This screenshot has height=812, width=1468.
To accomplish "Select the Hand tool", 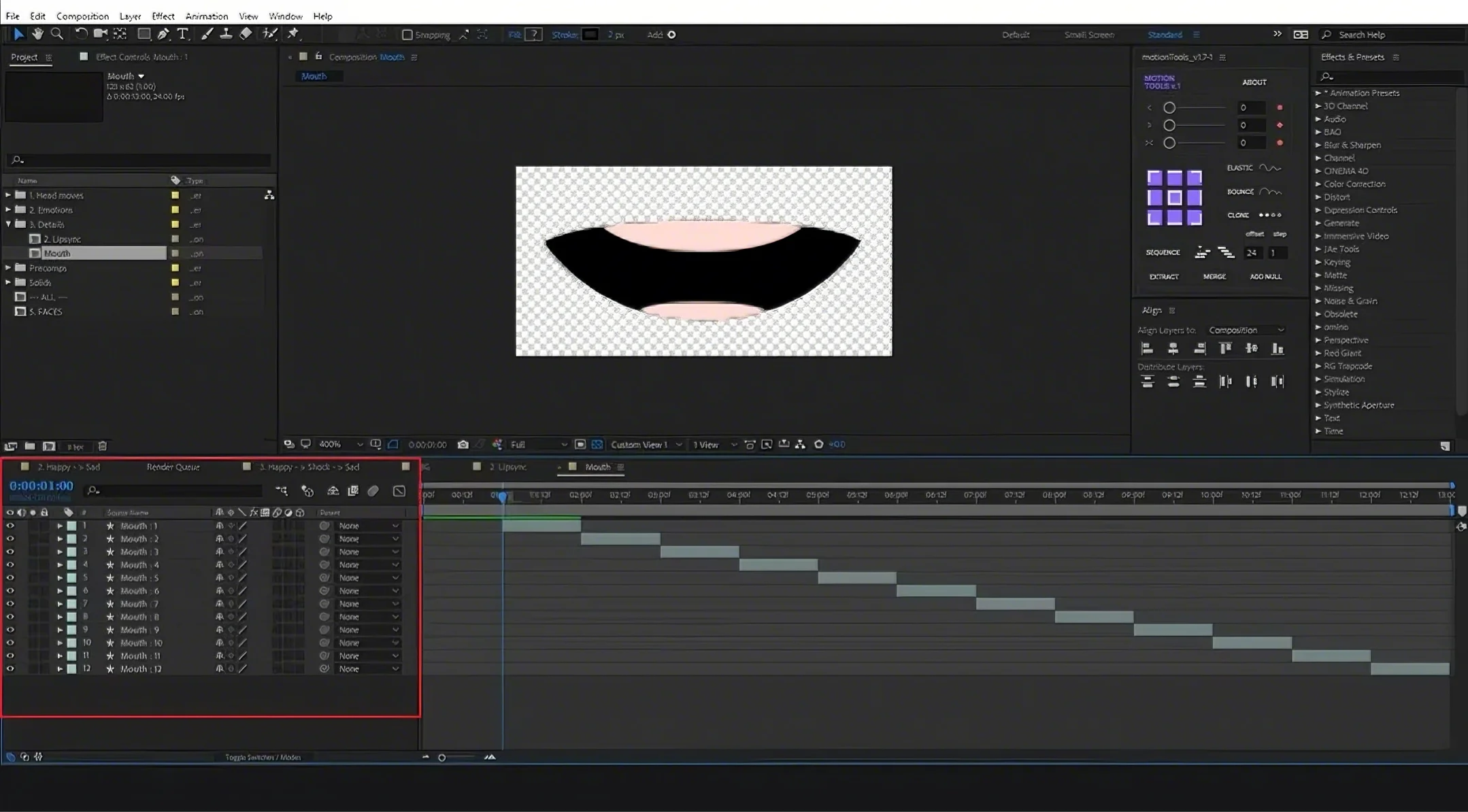I will [x=37, y=34].
